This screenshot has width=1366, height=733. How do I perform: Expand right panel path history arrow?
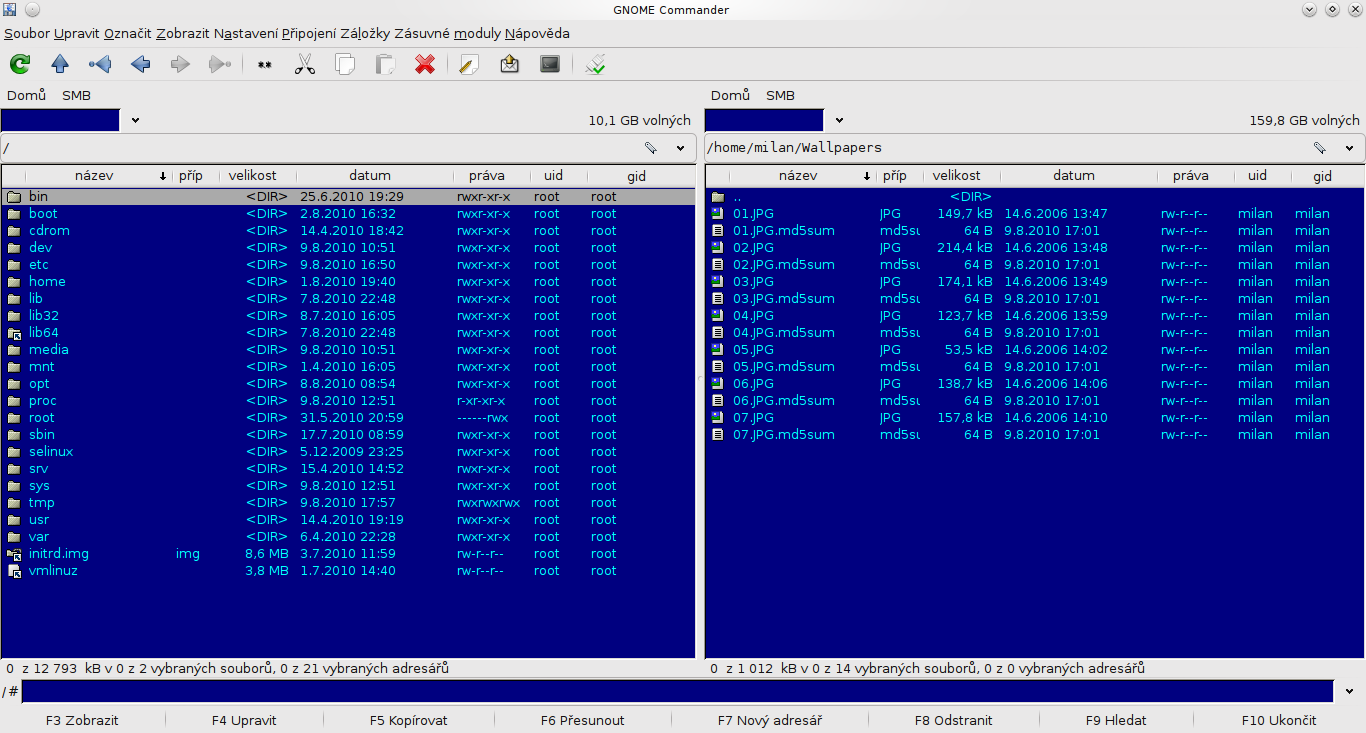pos(1350,148)
